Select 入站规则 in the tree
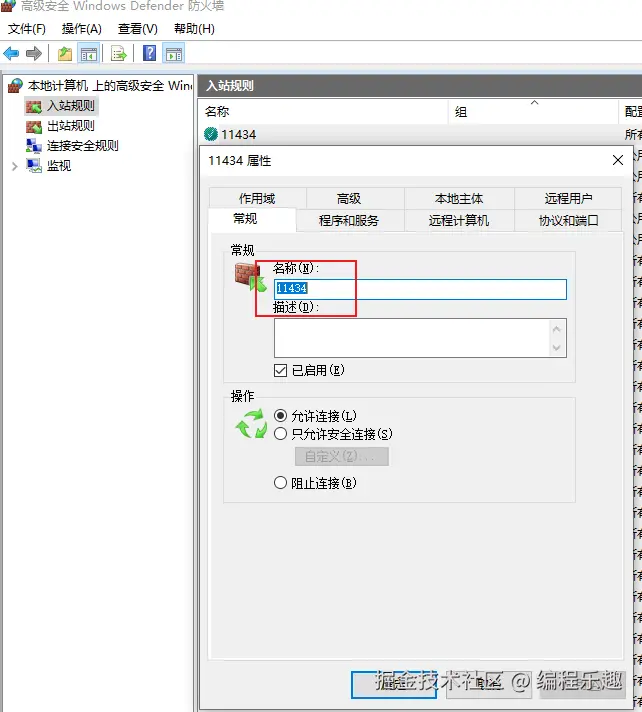The height and width of the screenshot is (712, 642). [70, 106]
